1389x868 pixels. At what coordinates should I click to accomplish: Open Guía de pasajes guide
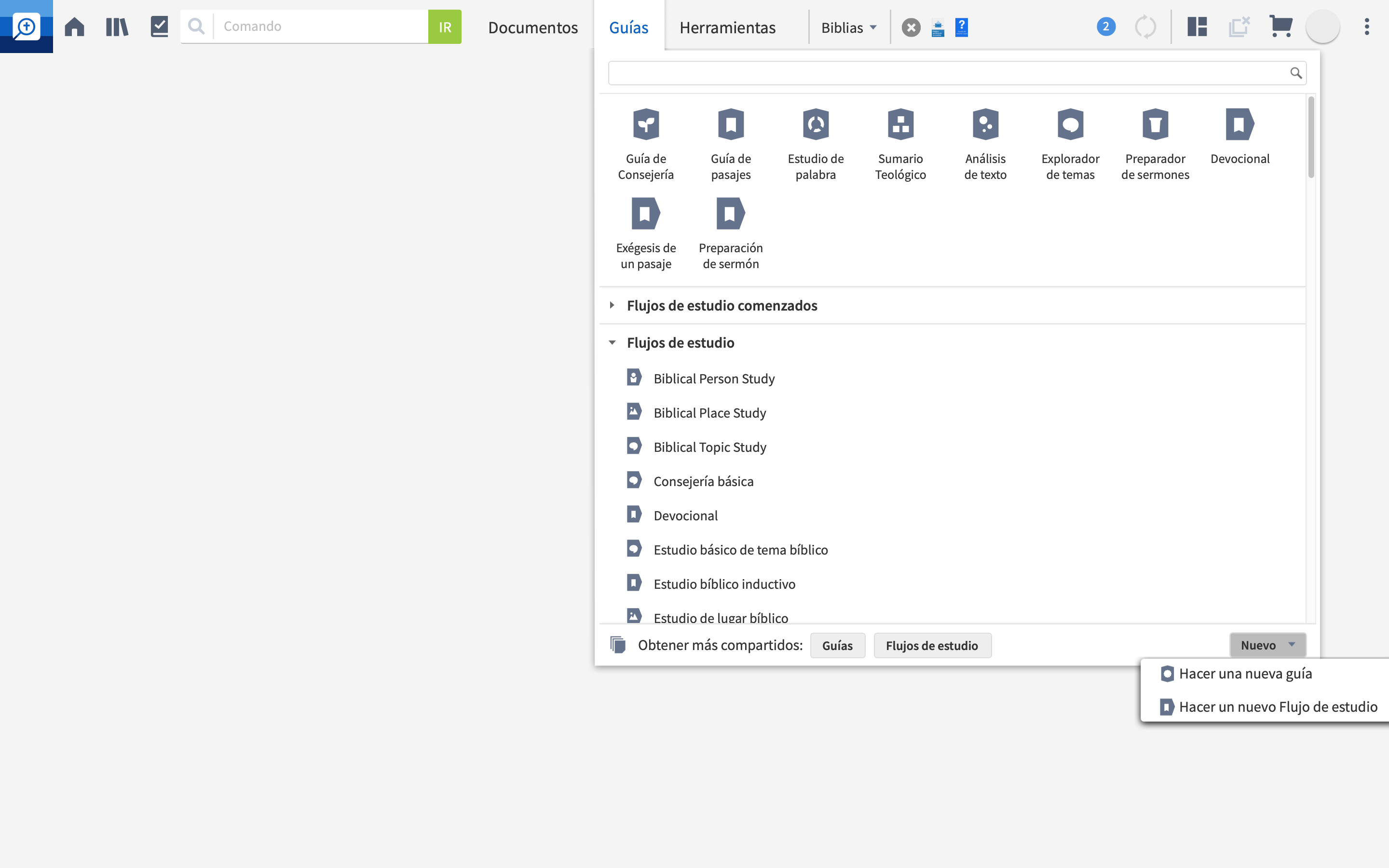tap(731, 144)
